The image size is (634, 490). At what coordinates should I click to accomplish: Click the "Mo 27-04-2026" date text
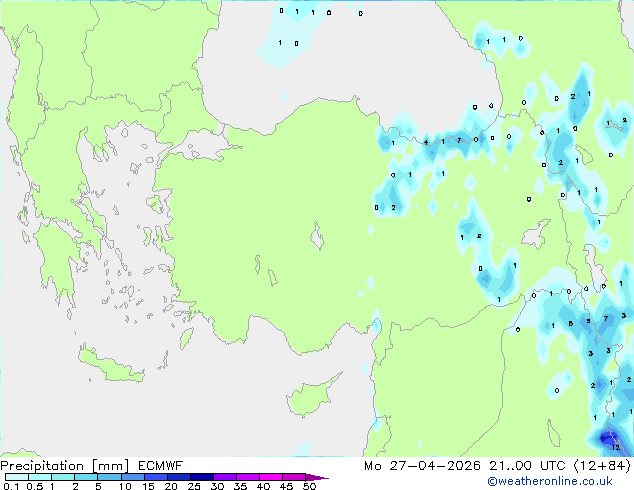tap(423, 466)
